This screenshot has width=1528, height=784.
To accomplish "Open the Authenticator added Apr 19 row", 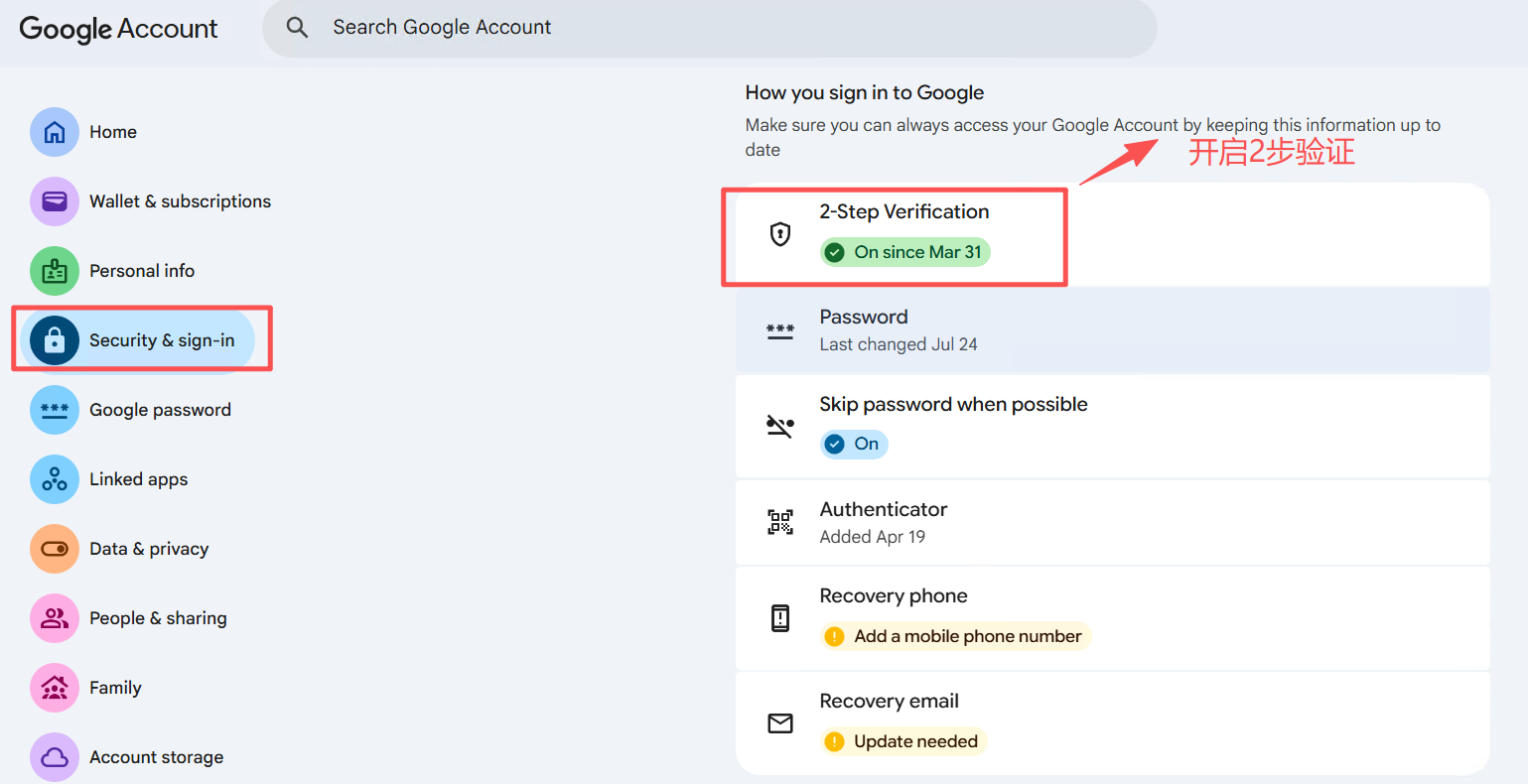I will 1113,523.
